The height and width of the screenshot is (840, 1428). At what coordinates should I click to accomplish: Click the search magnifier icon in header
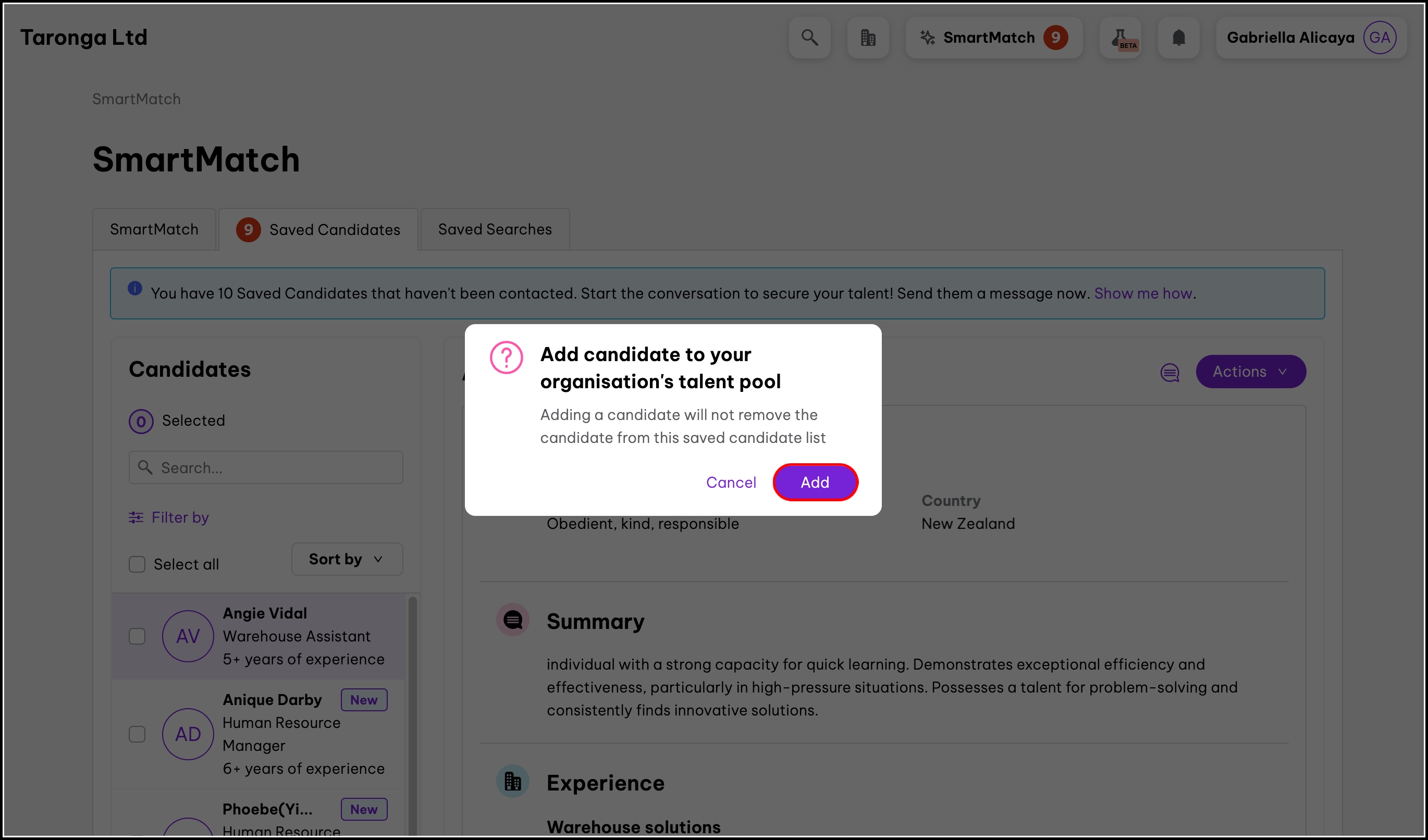(x=809, y=38)
